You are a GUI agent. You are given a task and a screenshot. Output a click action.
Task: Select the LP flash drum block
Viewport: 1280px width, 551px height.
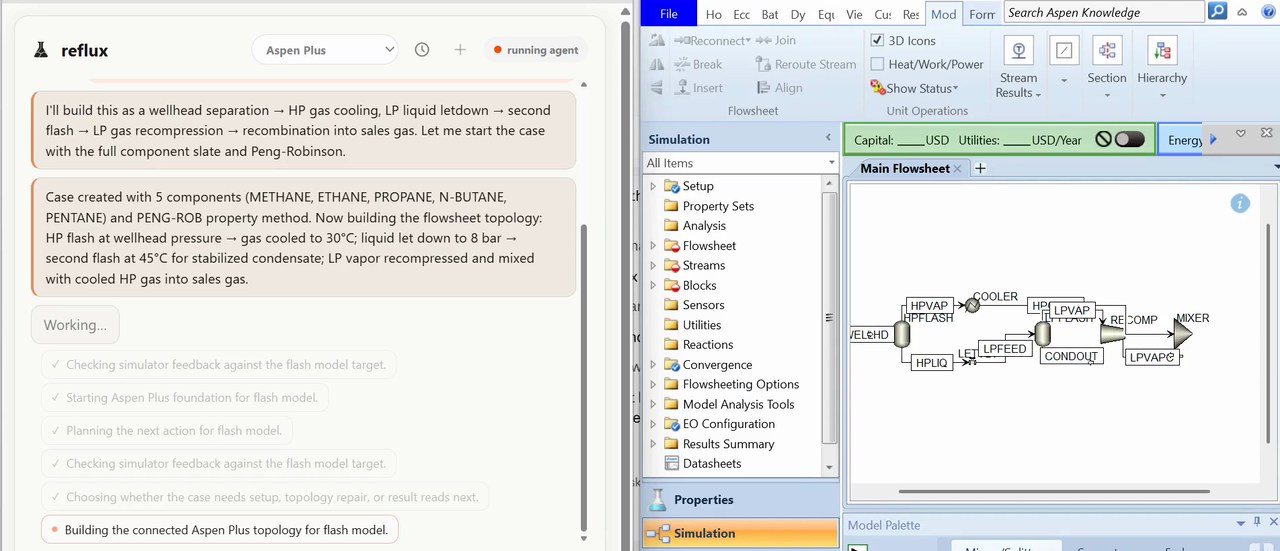pos(1042,333)
